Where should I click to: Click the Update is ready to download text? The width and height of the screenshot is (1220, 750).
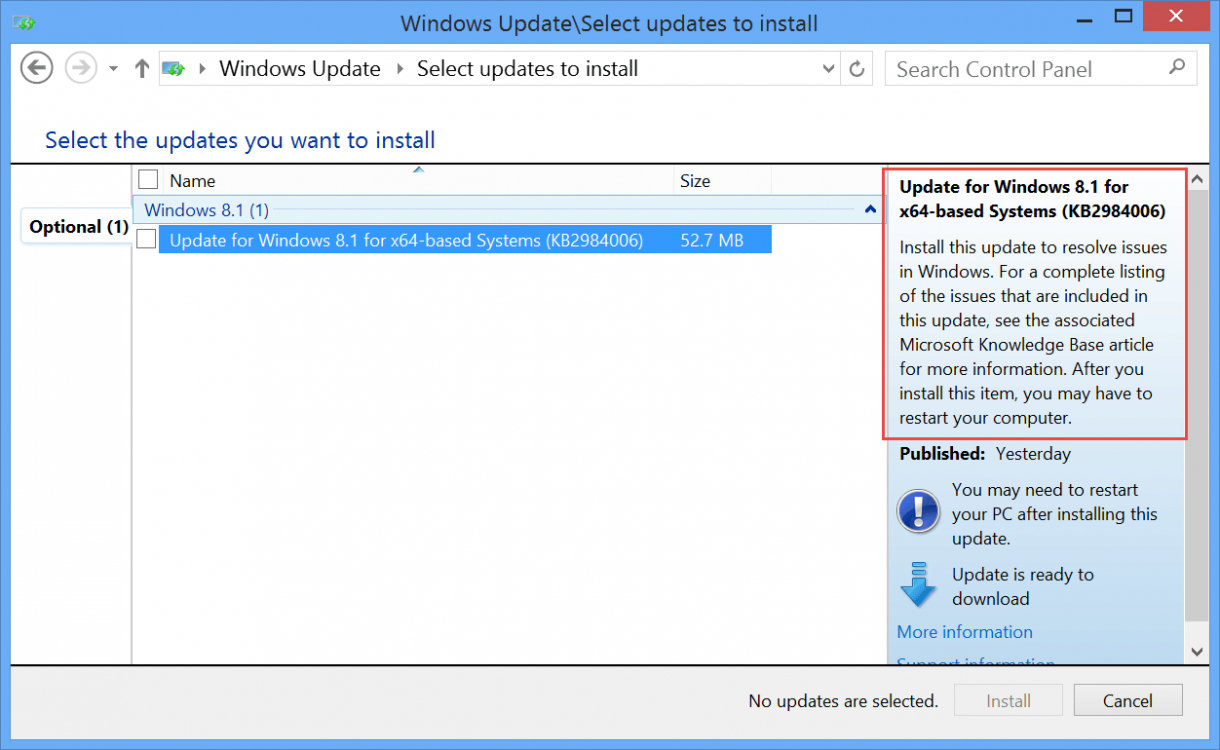point(1023,587)
